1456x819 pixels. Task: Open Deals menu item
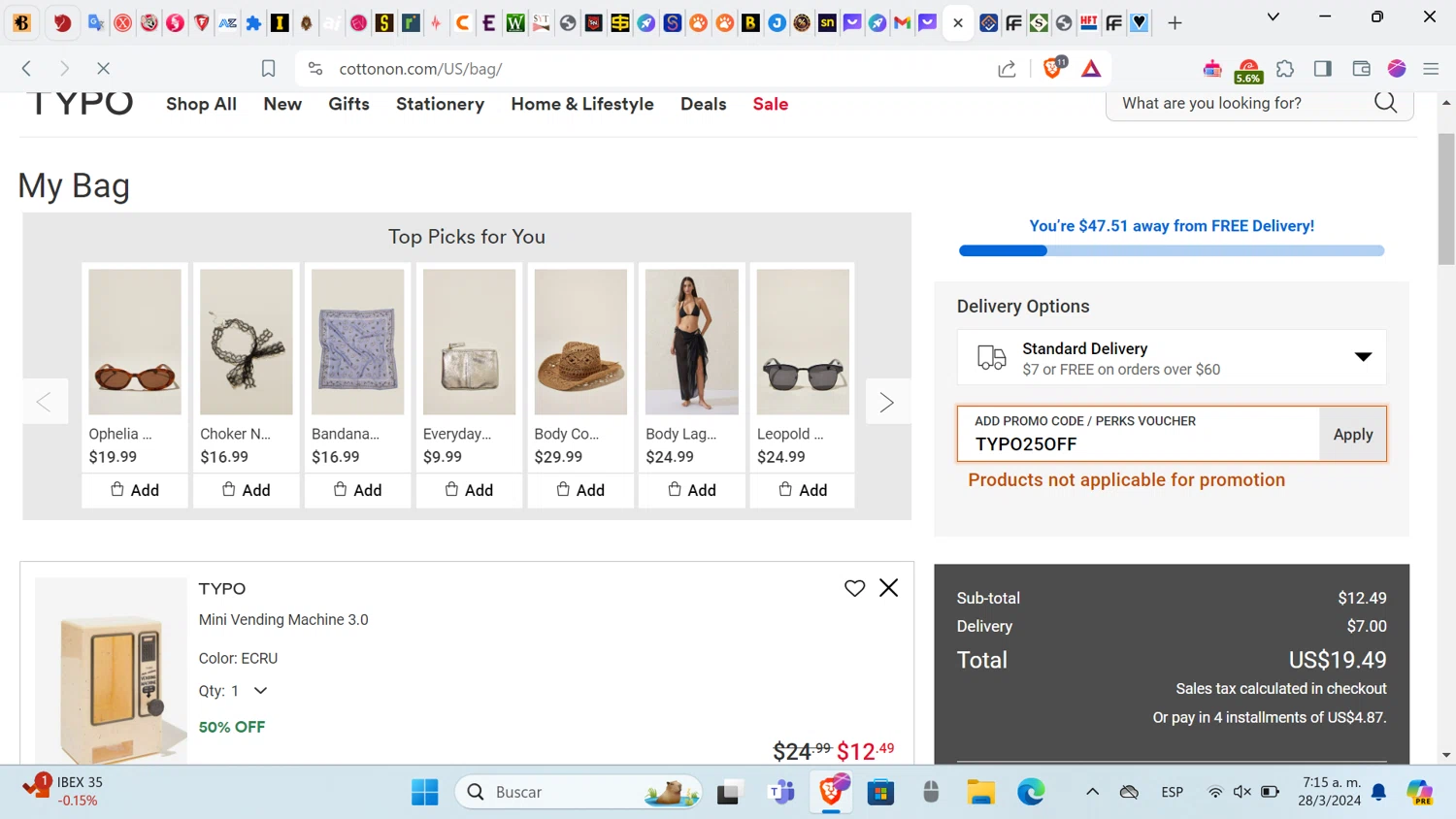click(x=703, y=104)
